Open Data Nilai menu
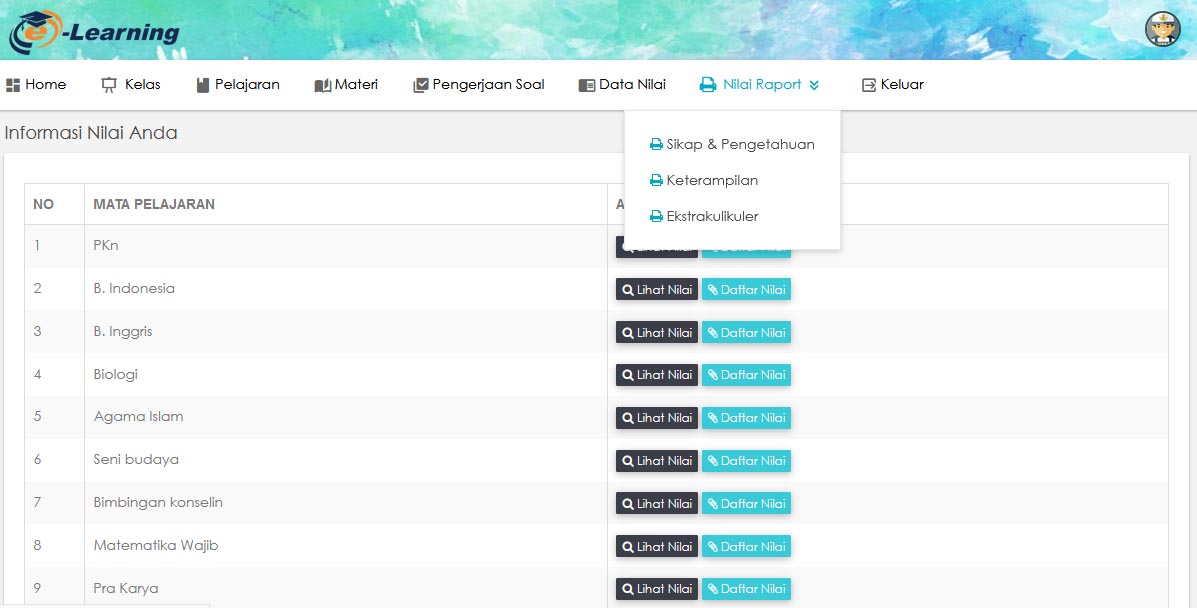 633,85
